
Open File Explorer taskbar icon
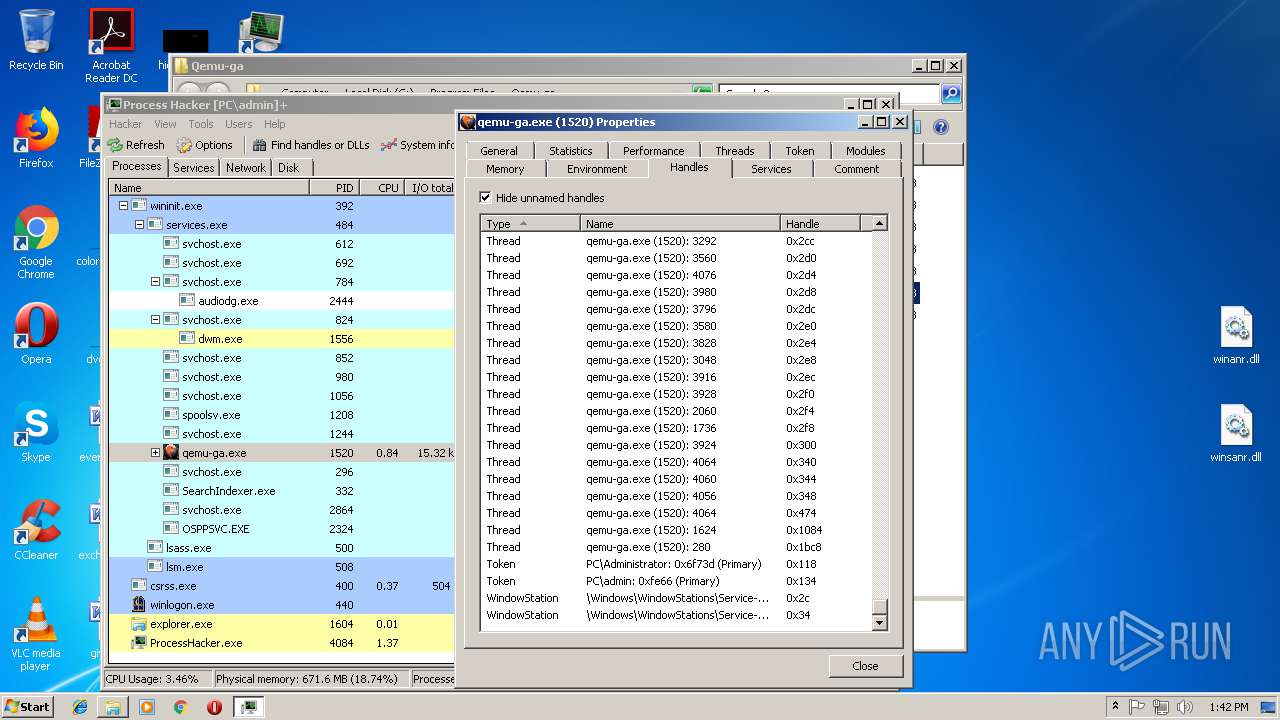click(113, 707)
